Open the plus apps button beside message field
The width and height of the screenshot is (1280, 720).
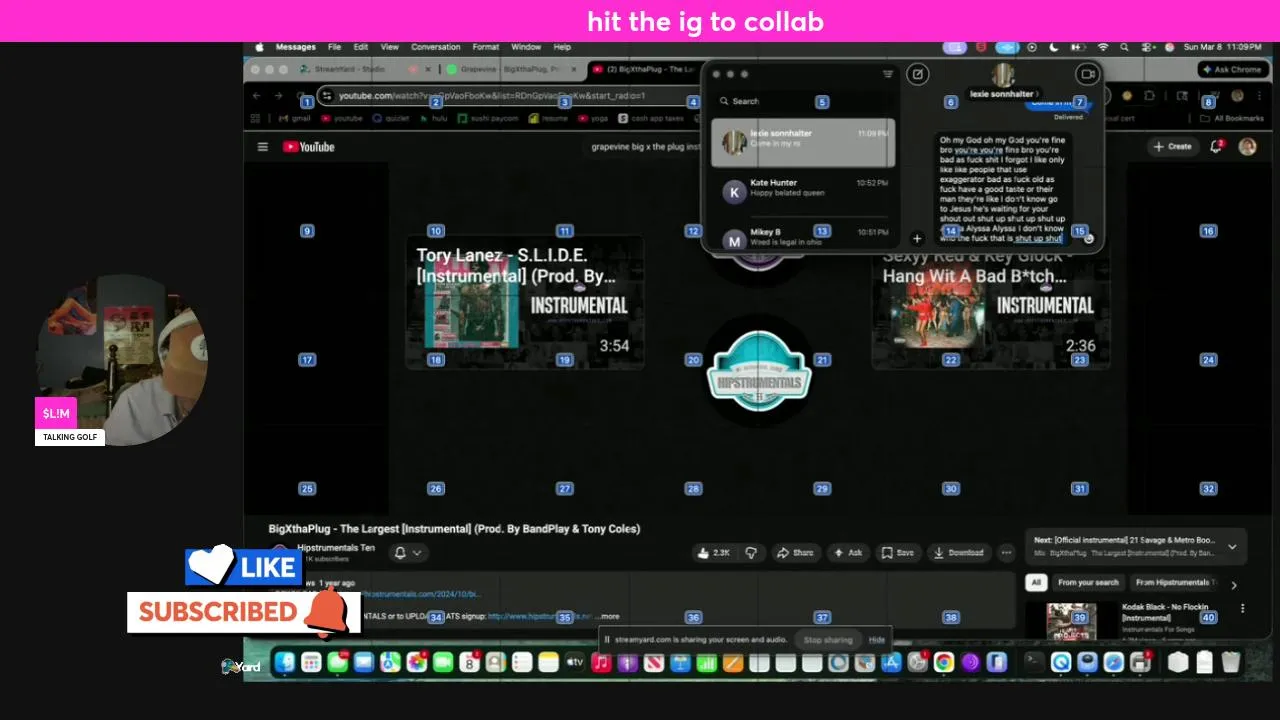tap(917, 238)
